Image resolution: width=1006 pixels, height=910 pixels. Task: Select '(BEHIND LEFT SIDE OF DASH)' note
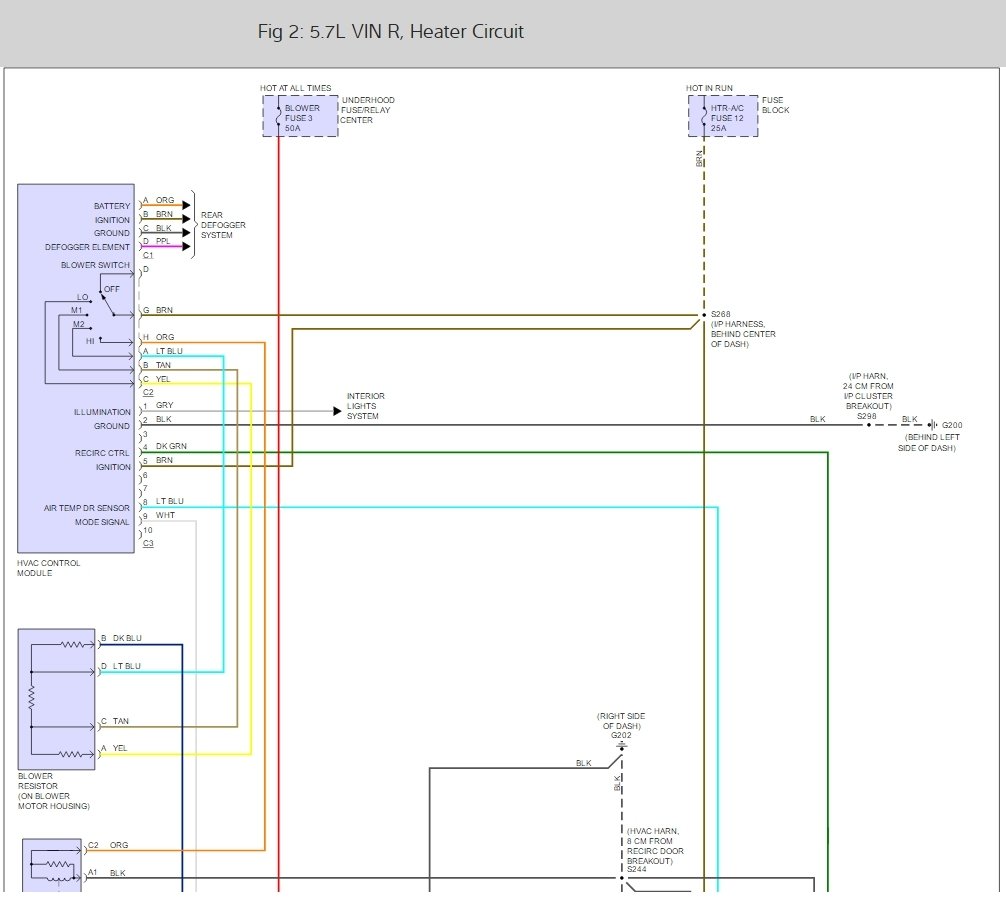point(928,443)
